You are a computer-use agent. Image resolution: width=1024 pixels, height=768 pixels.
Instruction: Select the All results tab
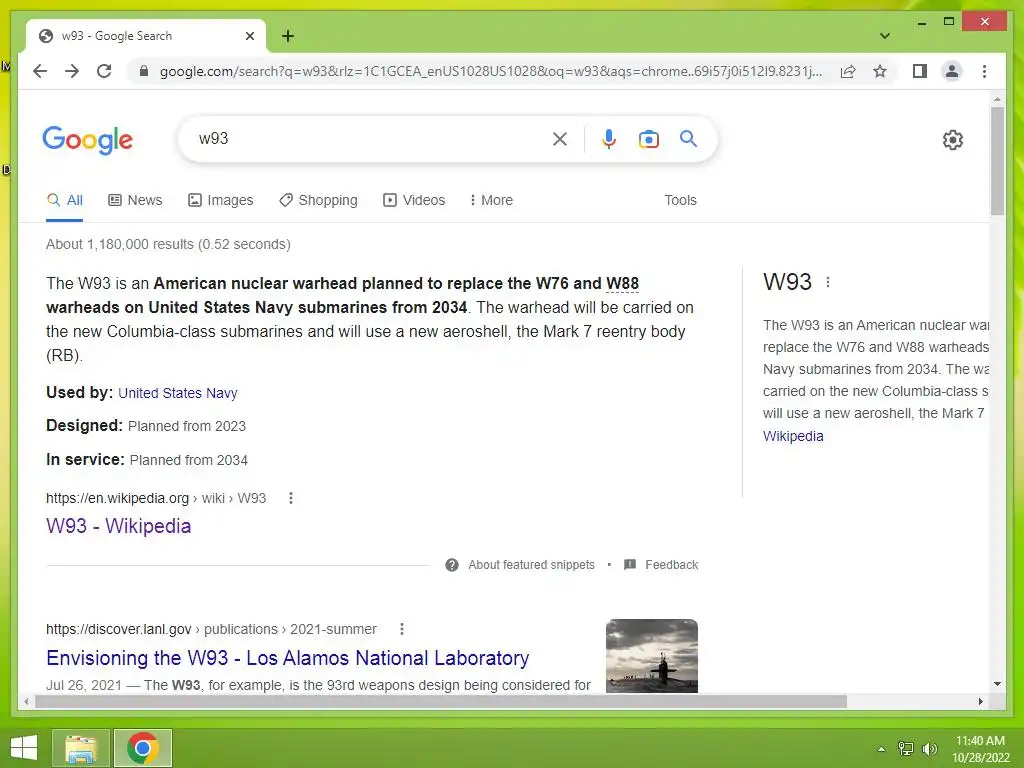pyautogui.click(x=65, y=200)
